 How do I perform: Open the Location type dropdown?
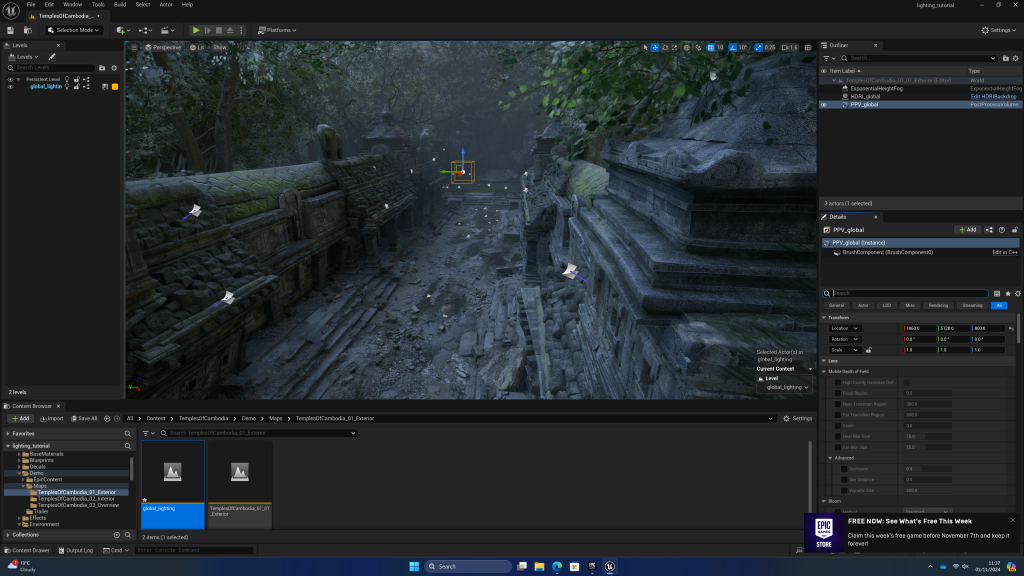[844, 328]
